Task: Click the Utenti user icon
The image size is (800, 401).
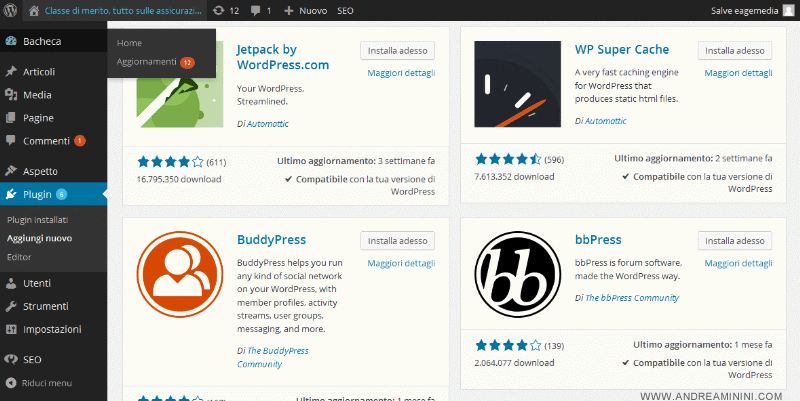Action: 11,283
